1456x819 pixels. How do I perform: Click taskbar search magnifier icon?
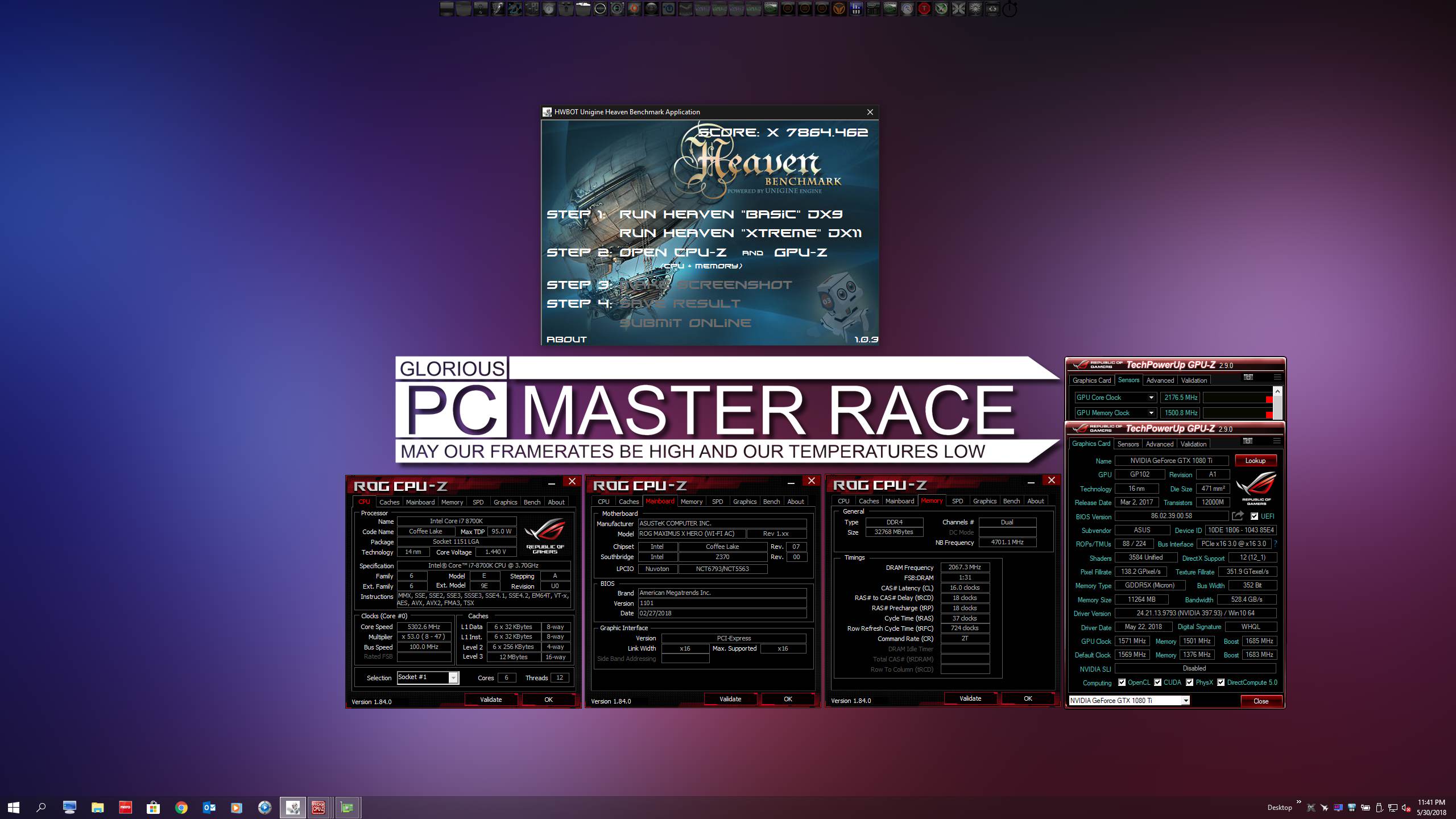tap(41, 807)
